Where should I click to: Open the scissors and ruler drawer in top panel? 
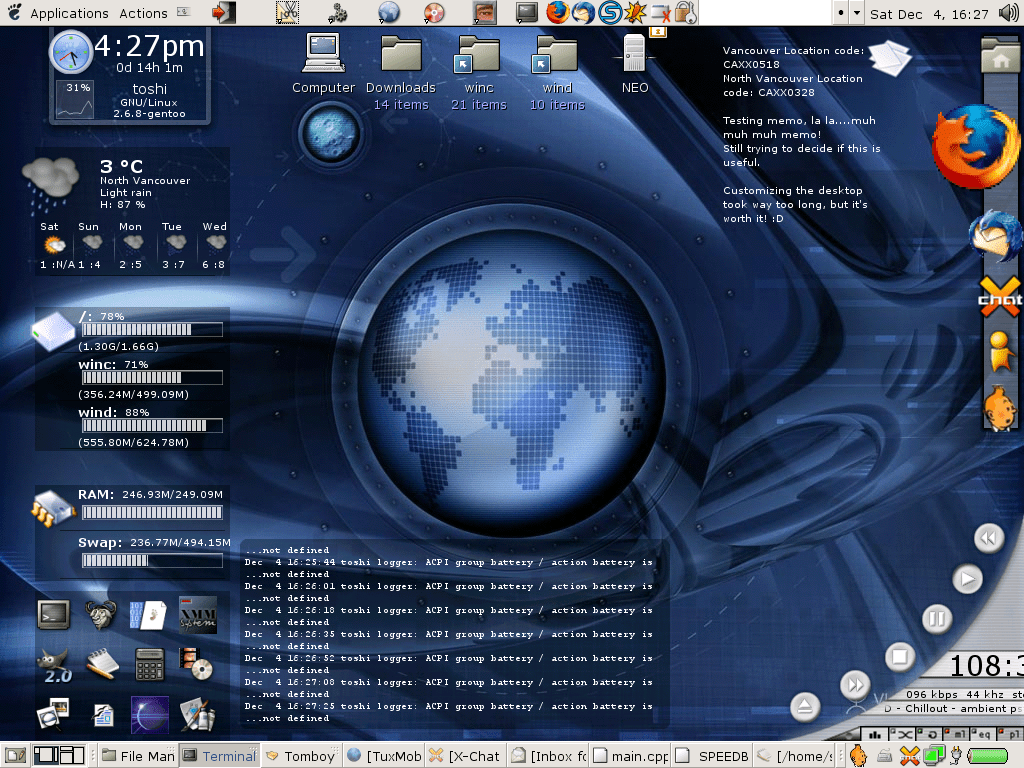coord(287,12)
